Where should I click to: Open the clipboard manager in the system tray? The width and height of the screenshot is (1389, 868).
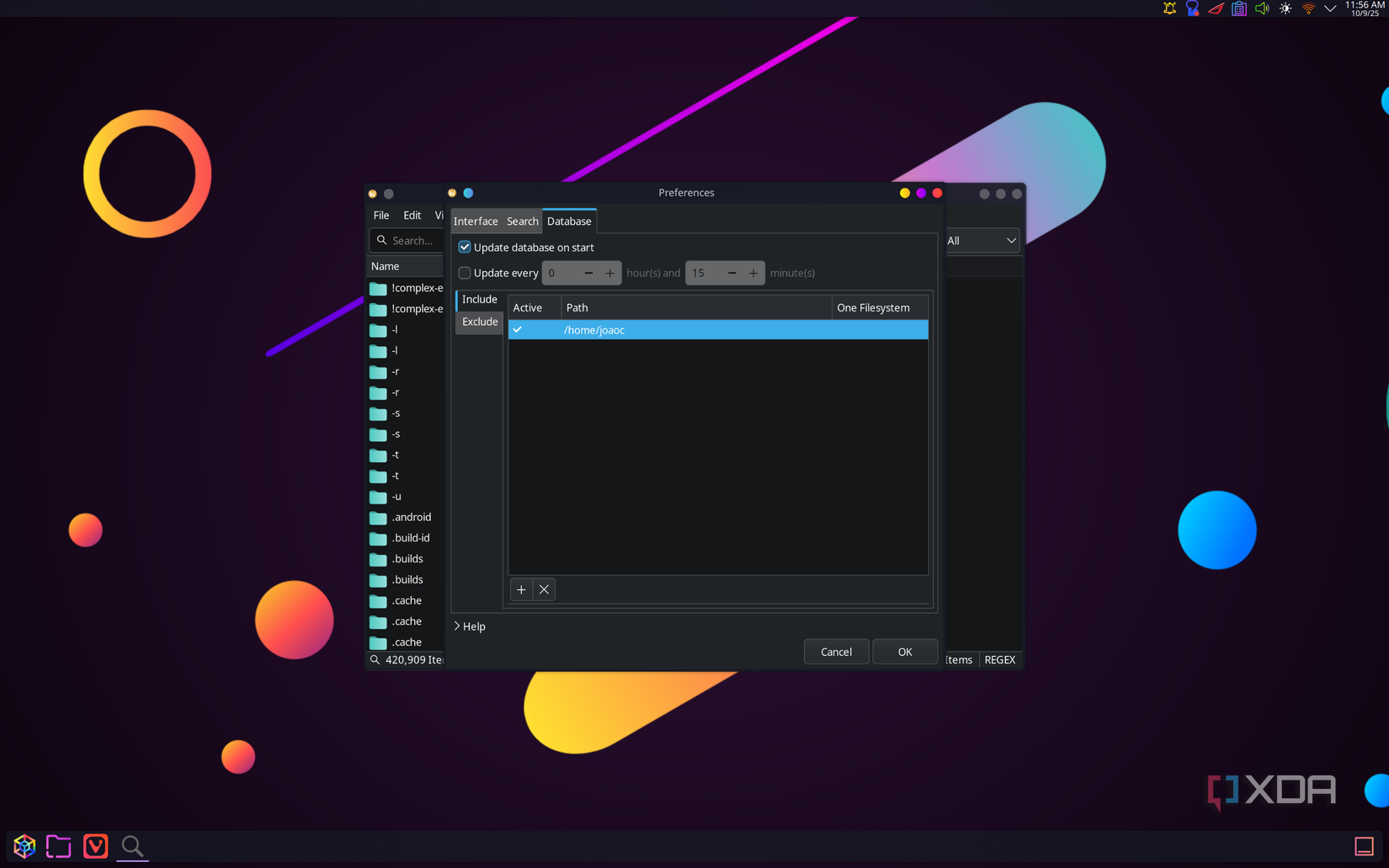1238,8
